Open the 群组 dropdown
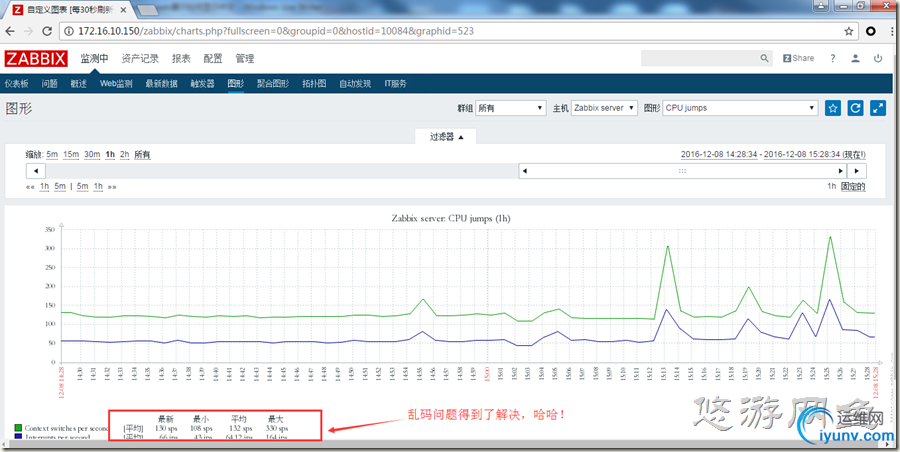The width and height of the screenshot is (900, 452). tap(510, 108)
